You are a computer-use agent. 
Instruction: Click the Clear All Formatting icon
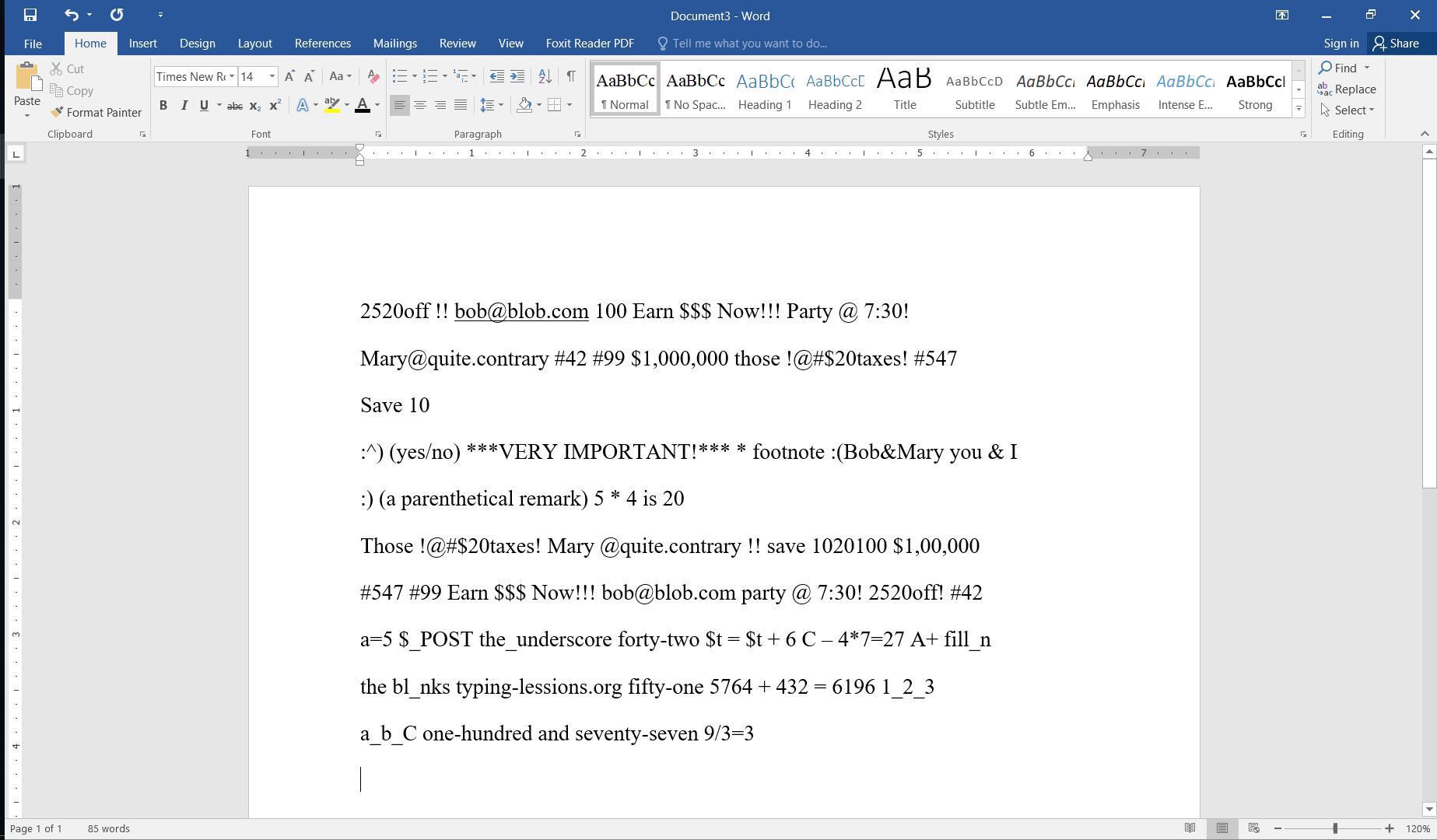373,76
